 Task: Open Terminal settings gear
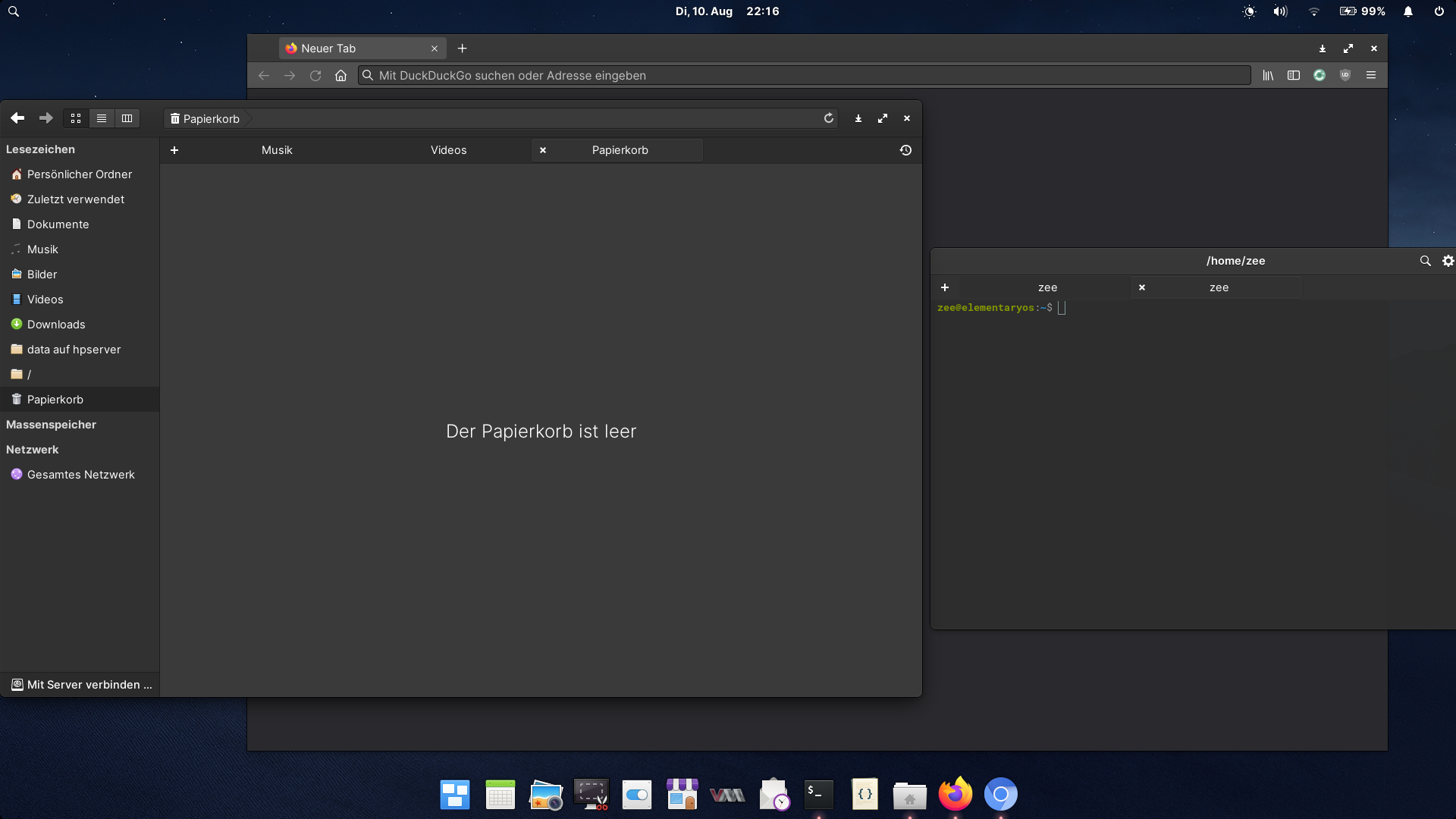[x=1448, y=261]
